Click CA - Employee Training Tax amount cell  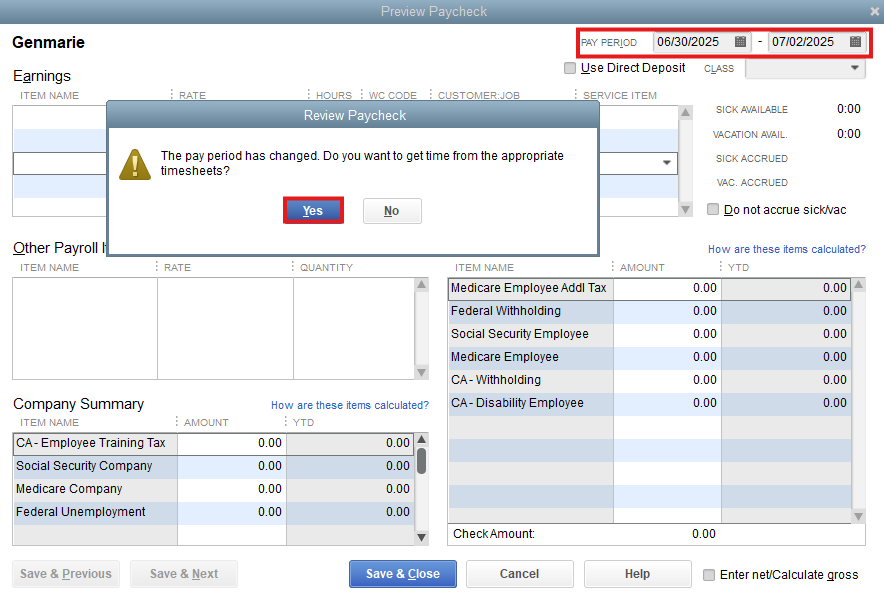coord(232,443)
